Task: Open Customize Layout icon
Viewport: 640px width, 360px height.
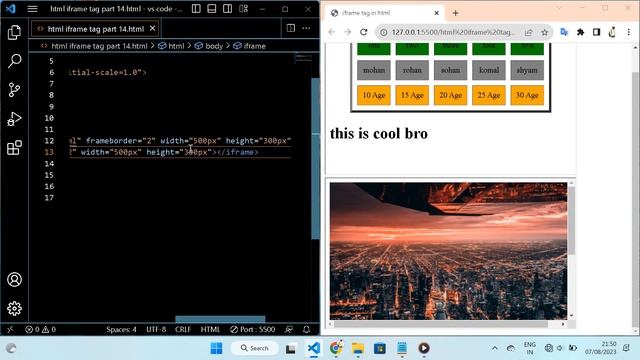Action: coord(244,9)
